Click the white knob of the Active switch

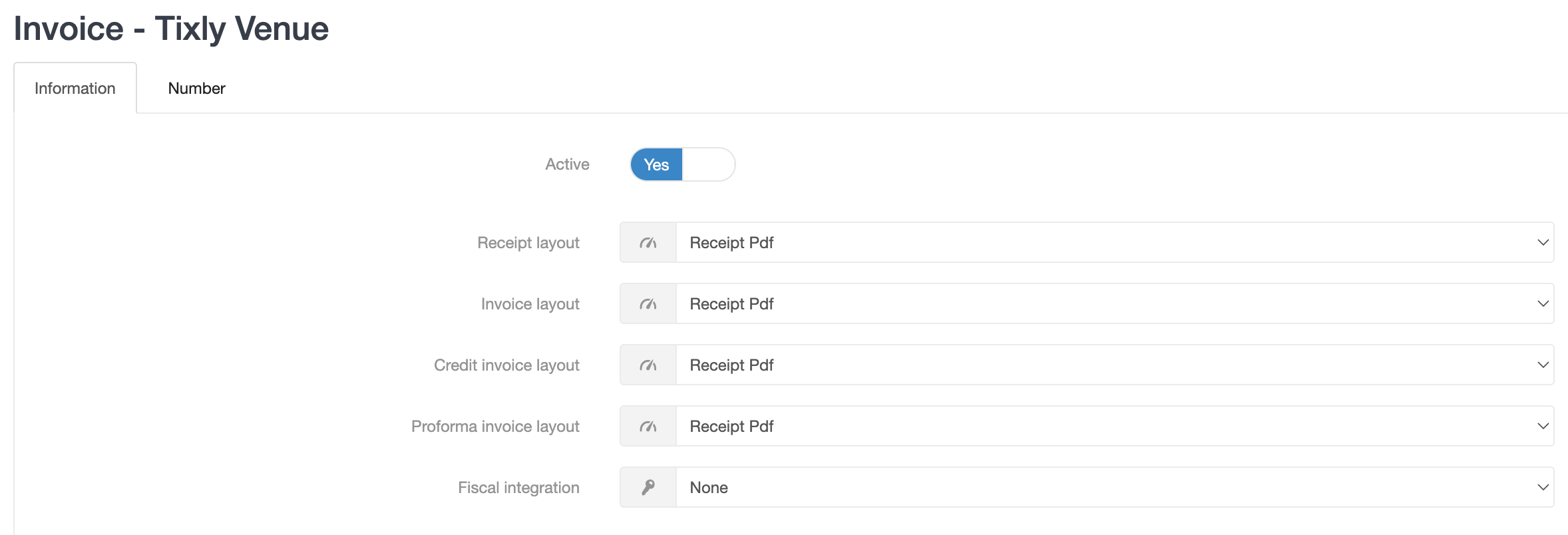tap(708, 164)
